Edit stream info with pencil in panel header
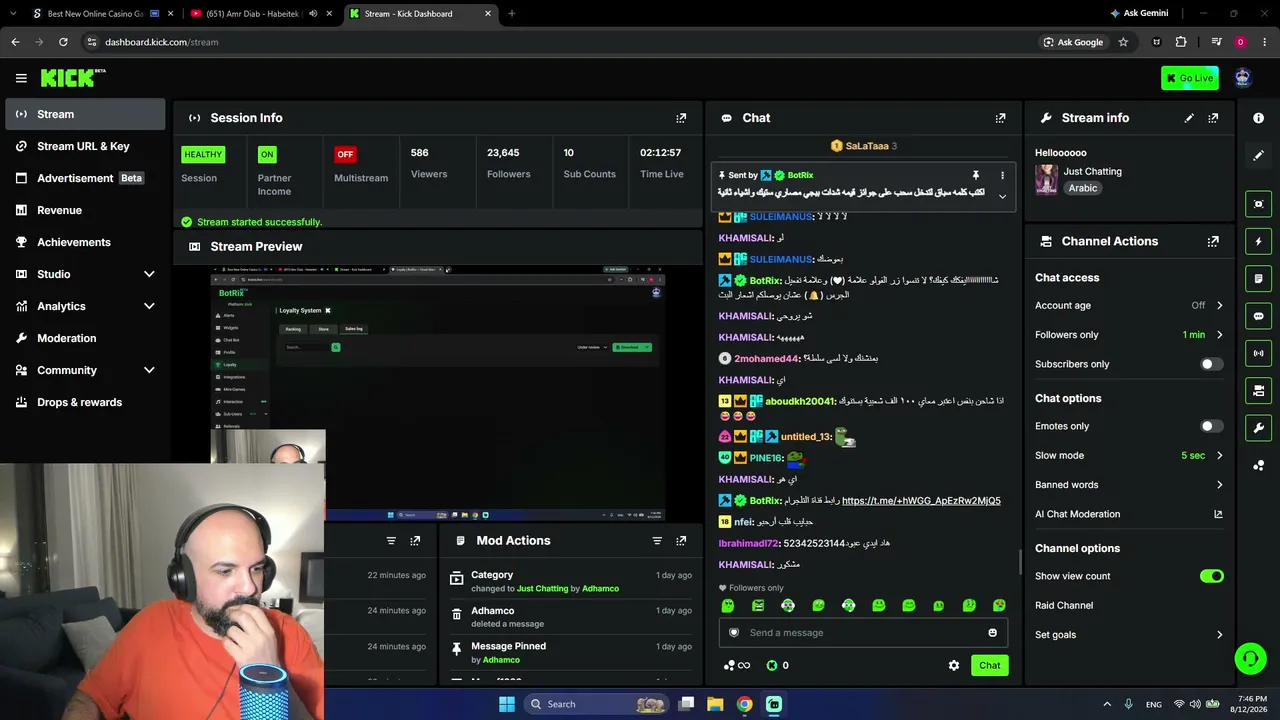The width and height of the screenshot is (1280, 720). point(1189,118)
